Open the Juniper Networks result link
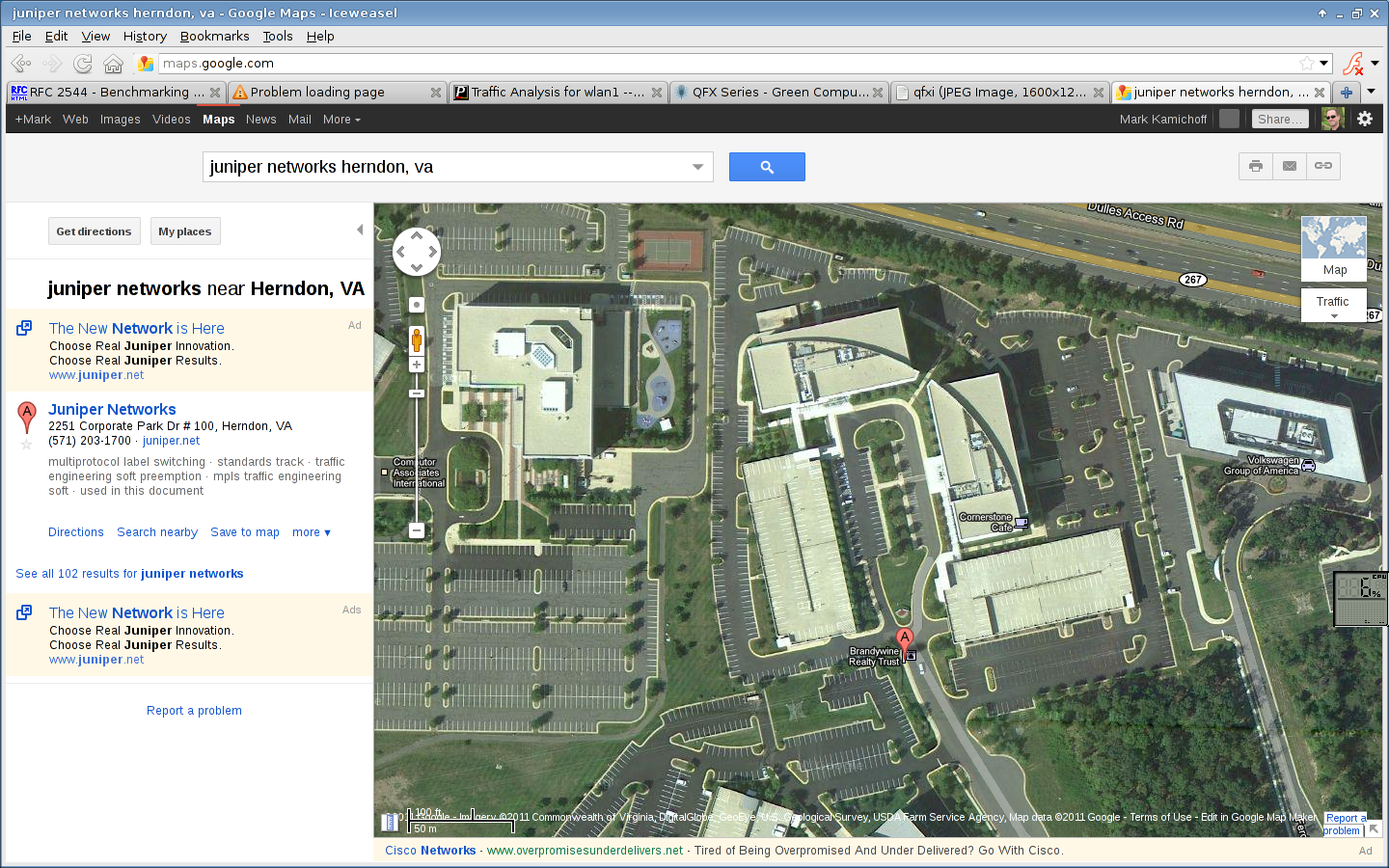This screenshot has width=1389, height=868. (x=112, y=409)
